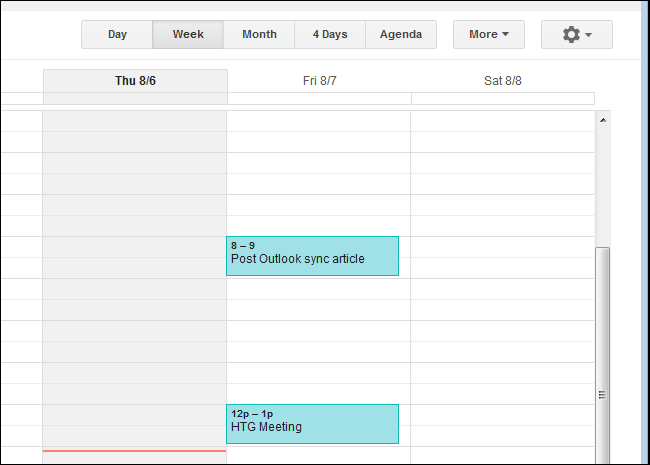Show the 4 Days view
This screenshot has height=465, width=650.
point(329,35)
